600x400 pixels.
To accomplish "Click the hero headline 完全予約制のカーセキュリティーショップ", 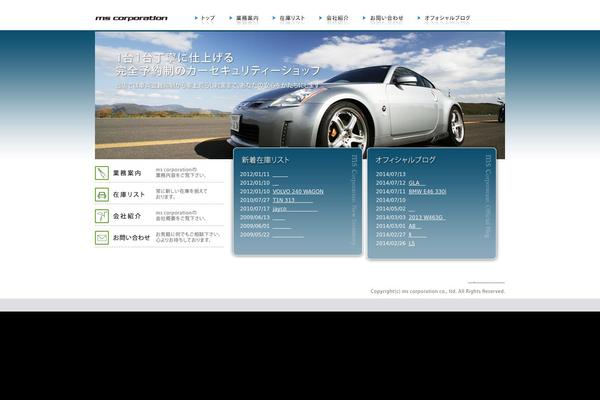I will coord(218,70).
